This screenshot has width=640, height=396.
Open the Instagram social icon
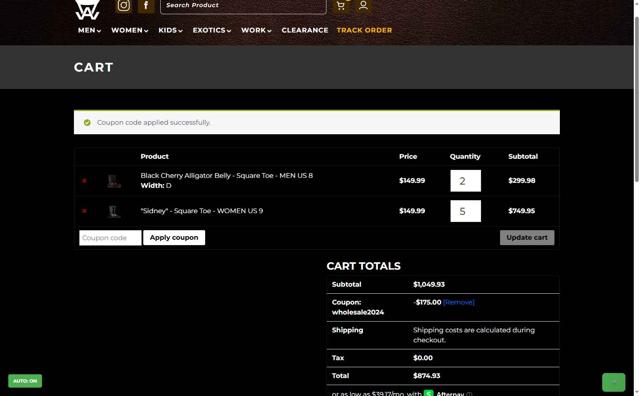point(124,6)
